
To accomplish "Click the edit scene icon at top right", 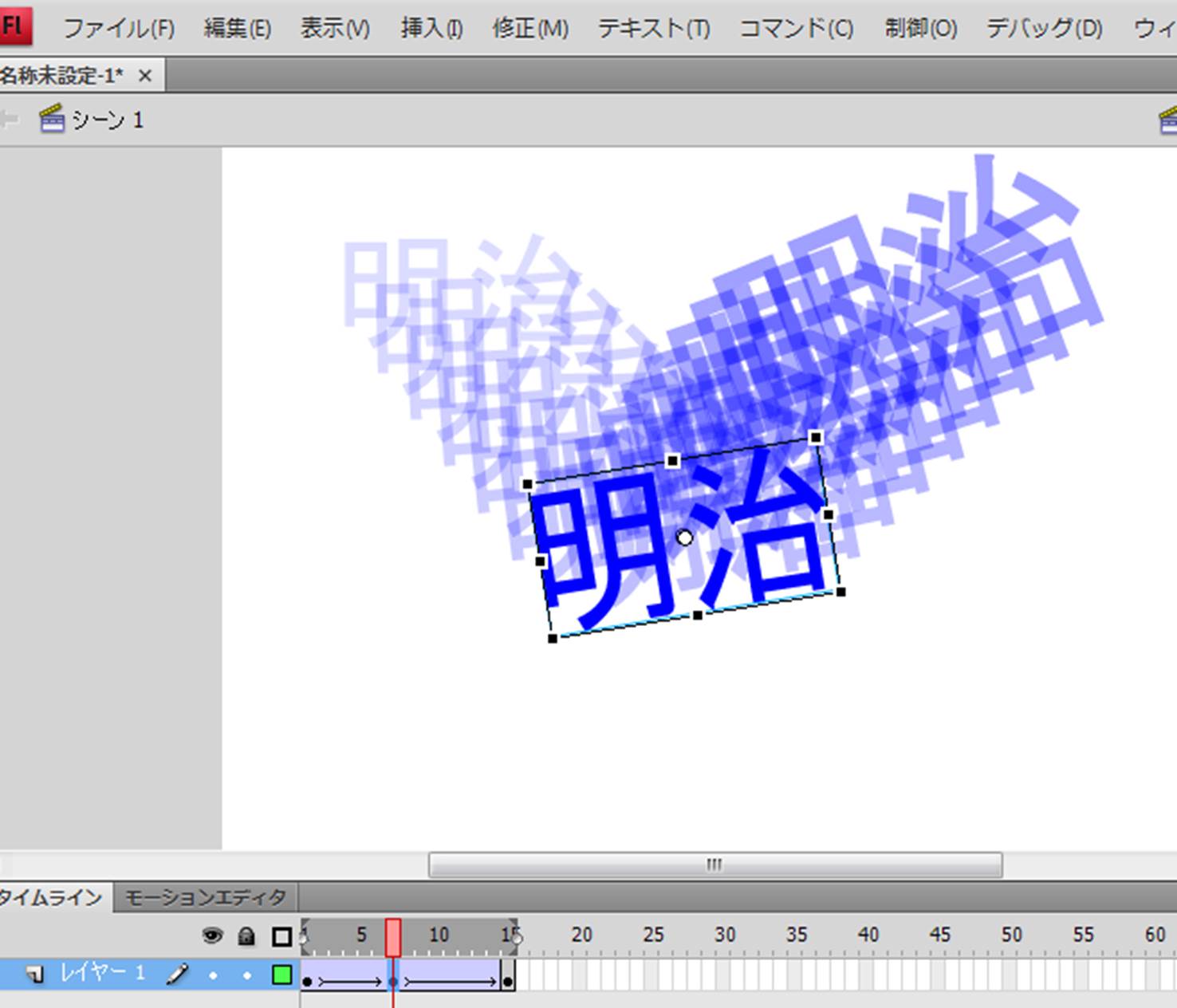I will coord(1167,120).
